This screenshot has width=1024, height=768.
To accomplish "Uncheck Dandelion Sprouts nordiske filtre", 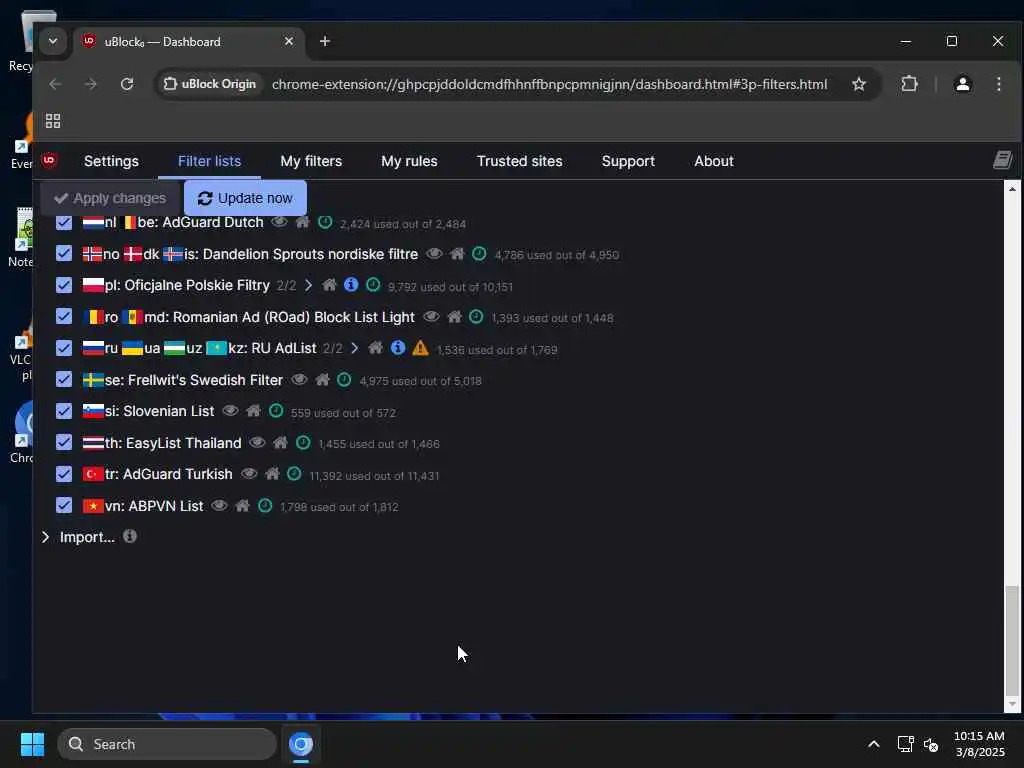I will (63, 253).
